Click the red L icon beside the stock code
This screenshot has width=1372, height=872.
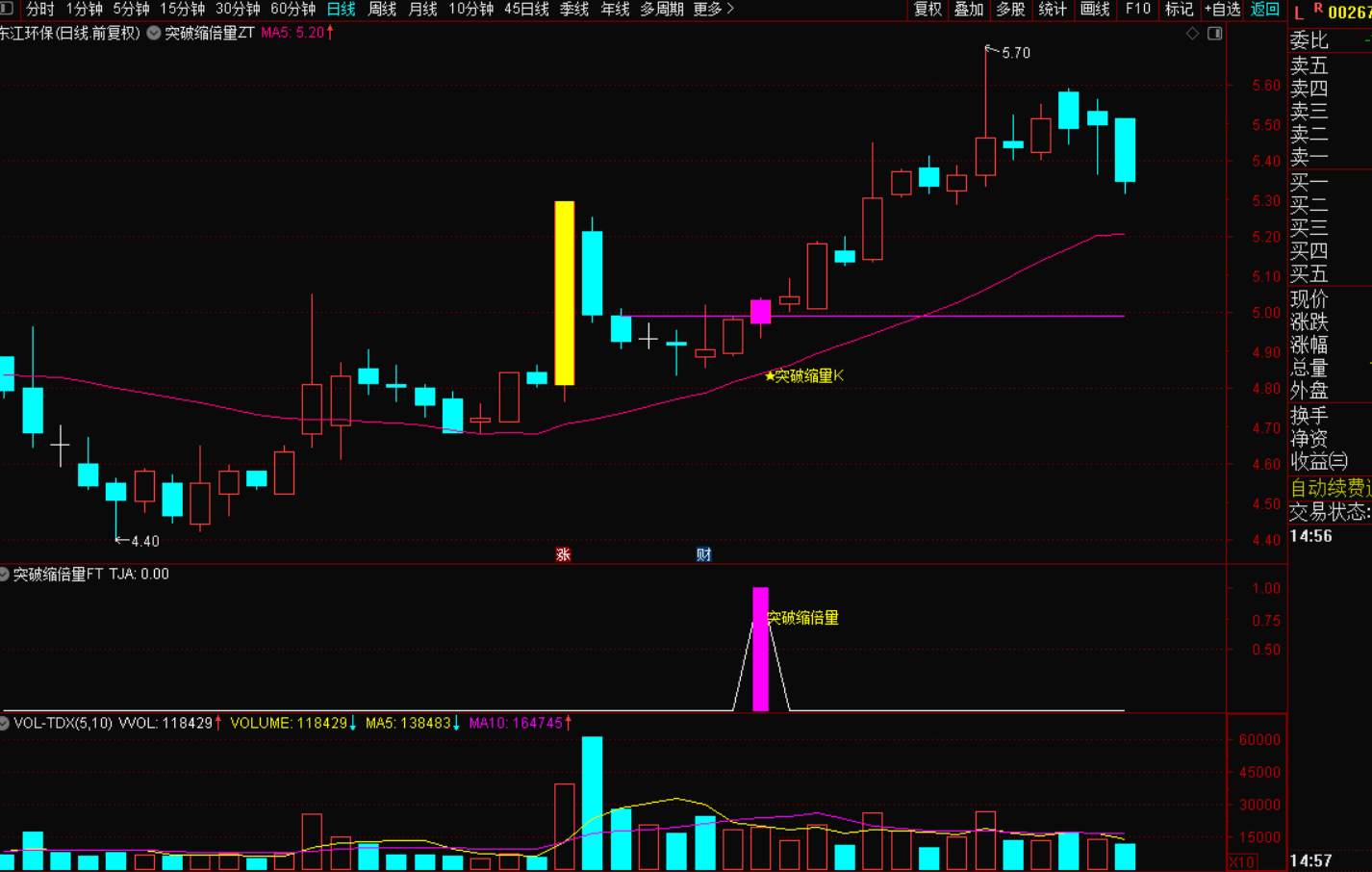pyautogui.click(x=1299, y=13)
